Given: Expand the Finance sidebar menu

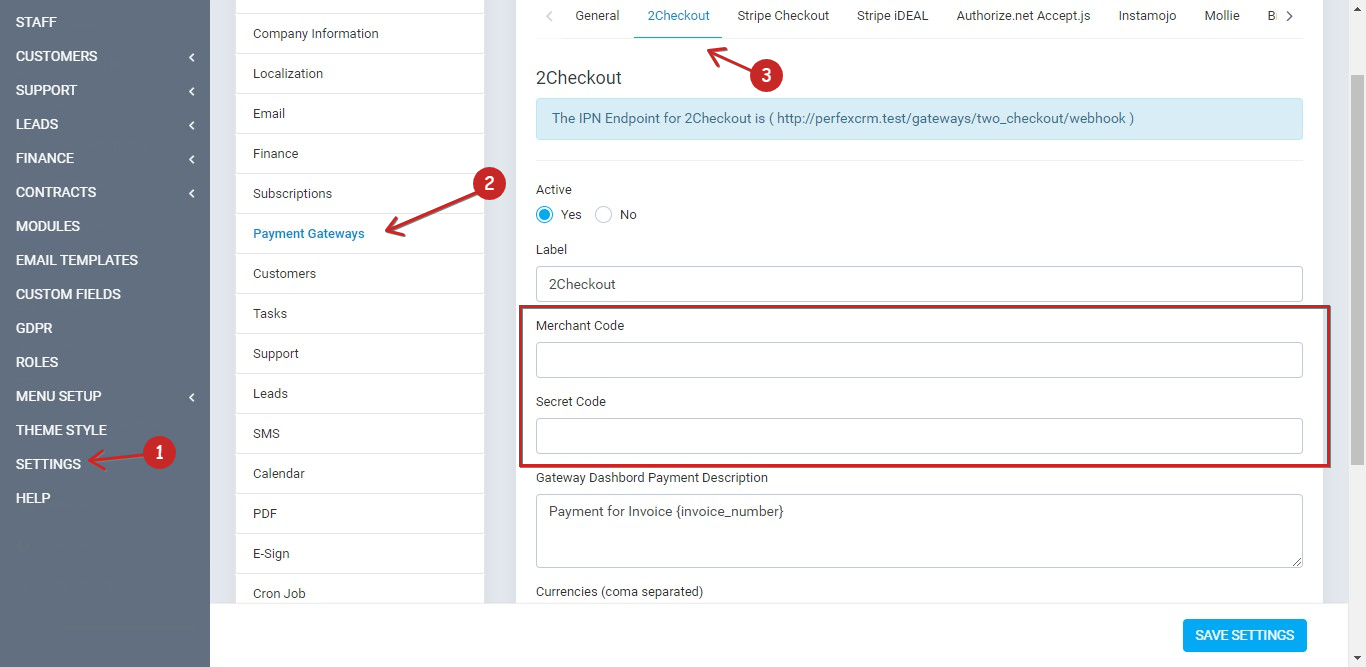Looking at the screenshot, I should coord(105,158).
